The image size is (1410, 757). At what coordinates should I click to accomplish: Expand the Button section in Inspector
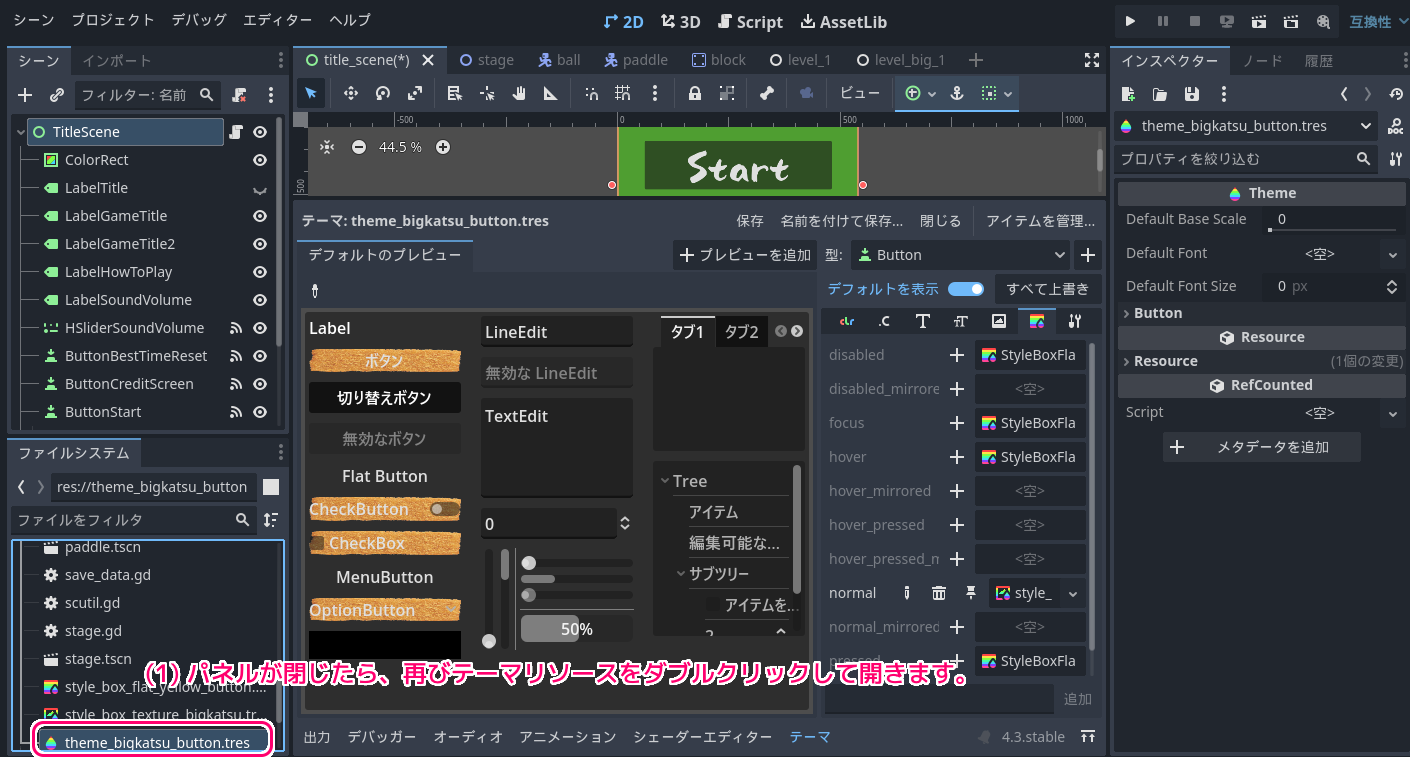(x=1262, y=313)
